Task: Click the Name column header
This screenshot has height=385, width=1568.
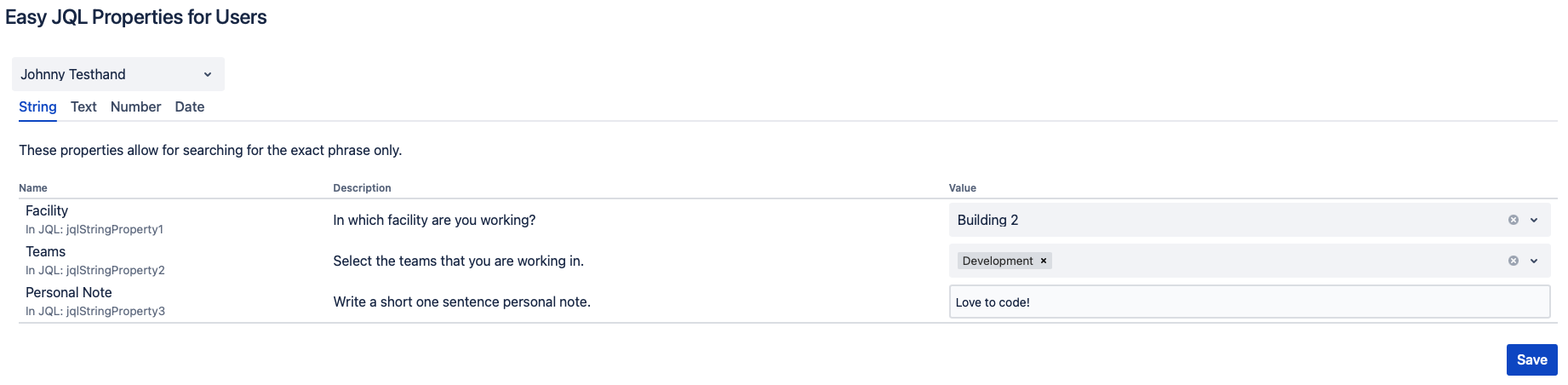Action: [x=33, y=188]
